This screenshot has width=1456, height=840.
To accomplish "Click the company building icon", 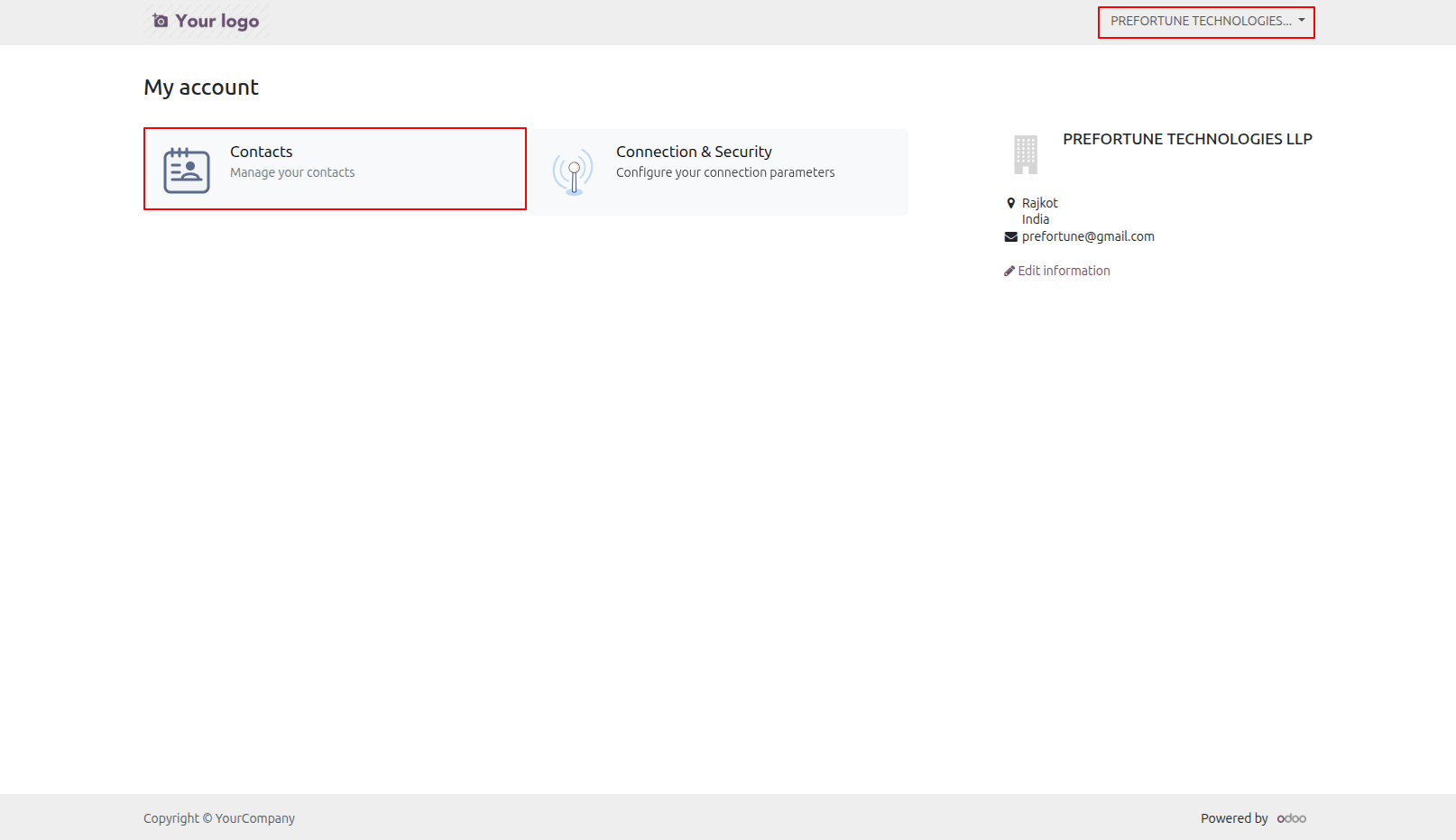I will [x=1026, y=154].
